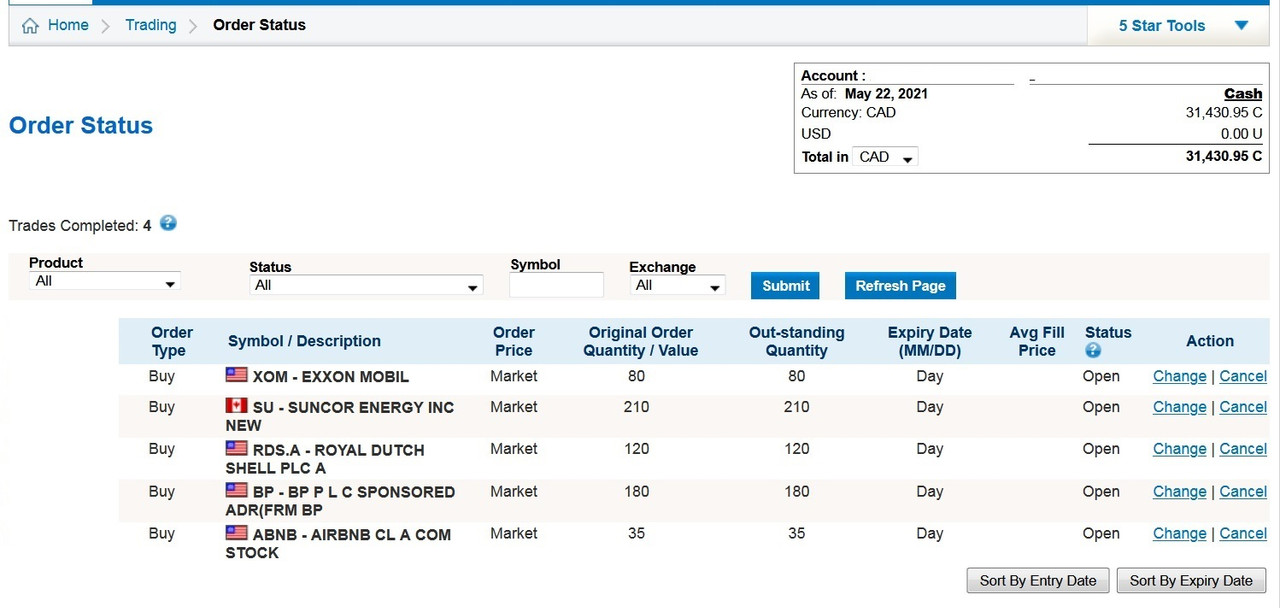1280x608 pixels.
Task: Go to Trading breadcrumb link
Action: pyautogui.click(x=151, y=25)
